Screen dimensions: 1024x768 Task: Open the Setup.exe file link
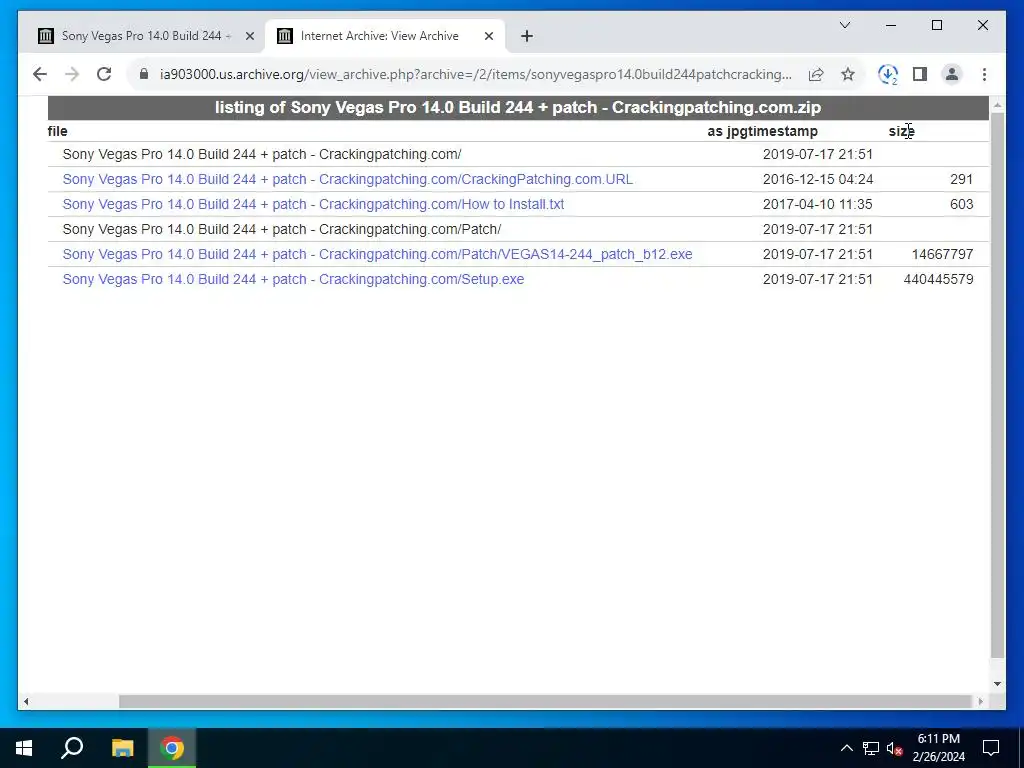pyautogui.click(x=293, y=279)
